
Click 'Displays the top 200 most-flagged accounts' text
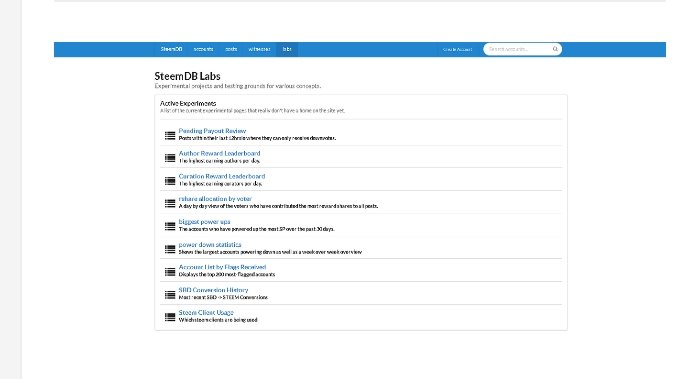click(227, 275)
